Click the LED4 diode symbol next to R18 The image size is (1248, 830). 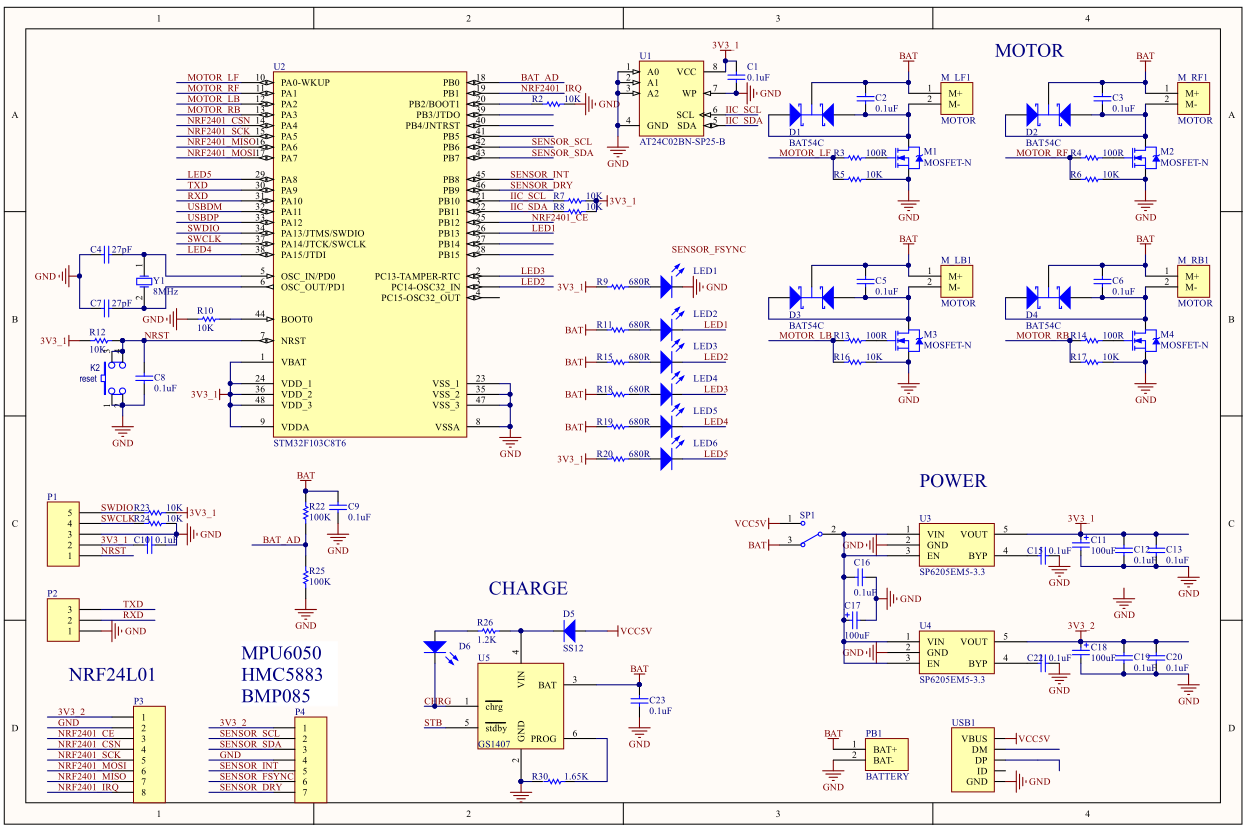(x=667, y=394)
